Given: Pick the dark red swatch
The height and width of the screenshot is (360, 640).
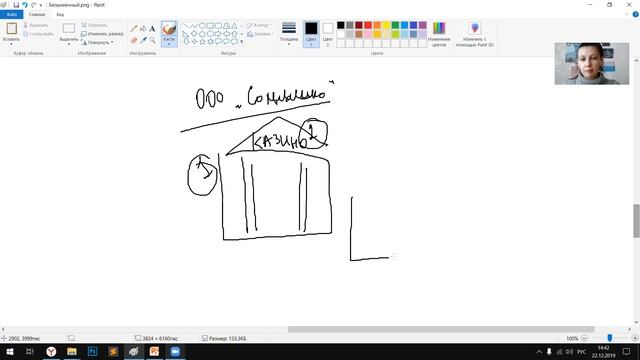Looking at the screenshot, I should [x=359, y=25].
